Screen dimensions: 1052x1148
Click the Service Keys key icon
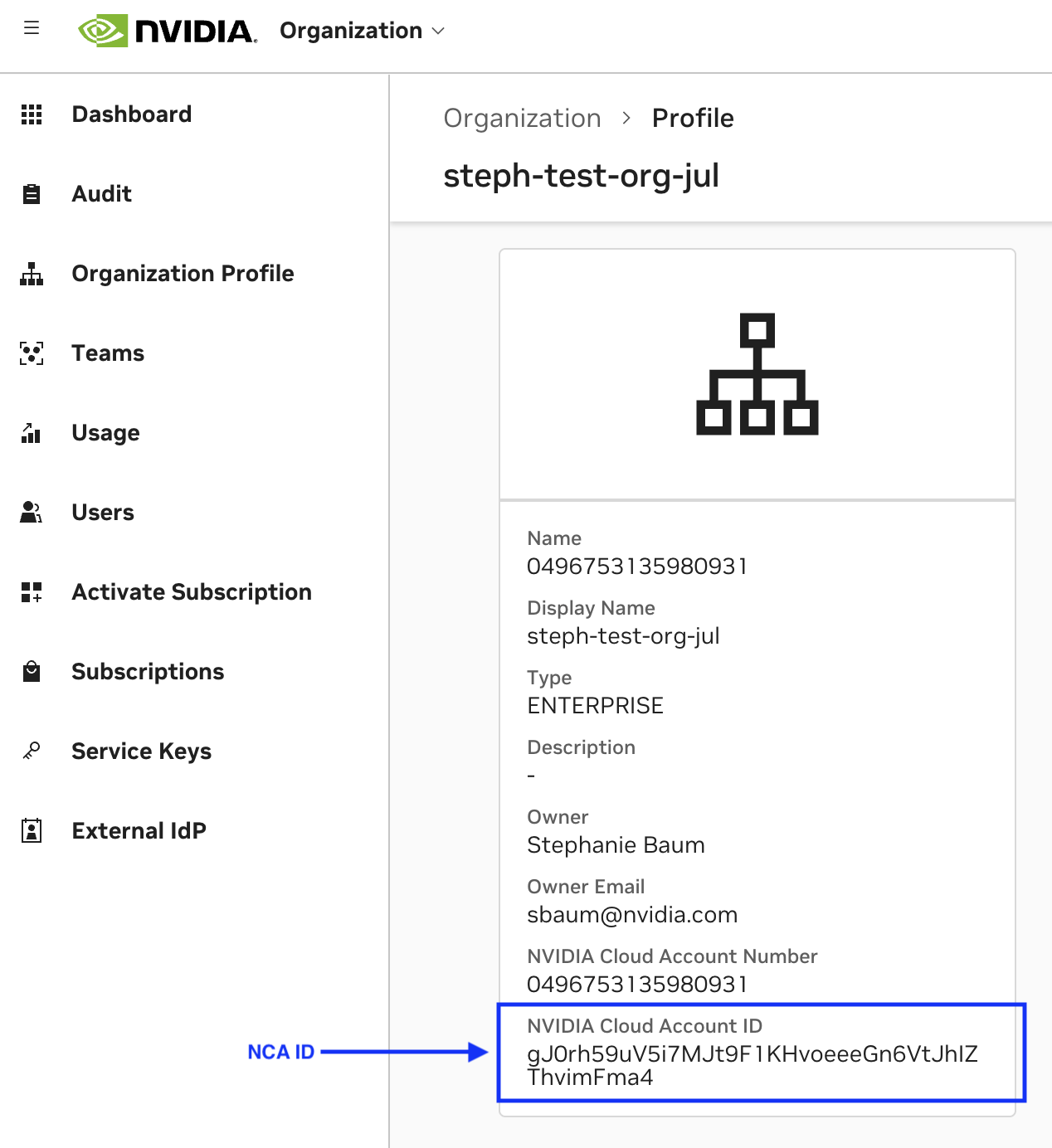pyautogui.click(x=32, y=752)
